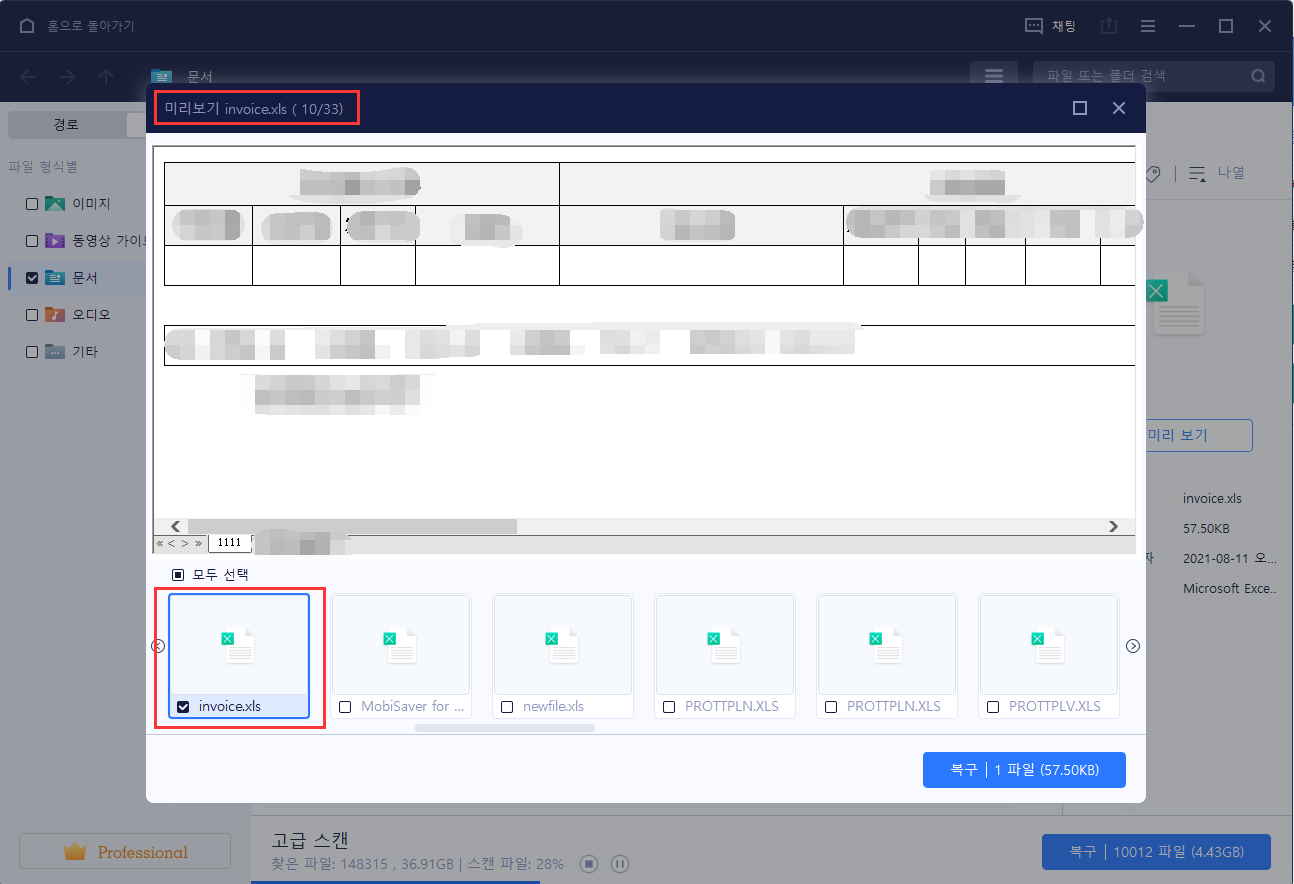Show previous thumbnails with left carousel arrow
Screen dimensions: 1294x884
click(158, 646)
